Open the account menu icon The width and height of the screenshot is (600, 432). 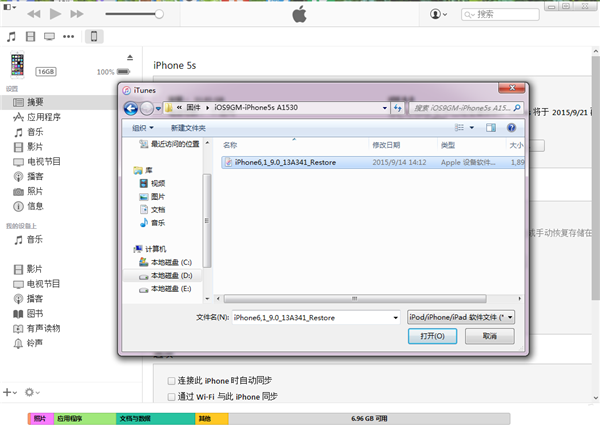pos(438,14)
